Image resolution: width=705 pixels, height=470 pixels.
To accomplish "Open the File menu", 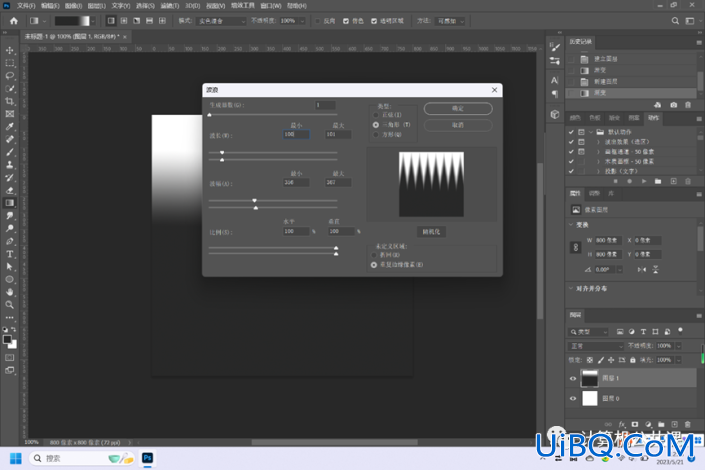I will 26,6.
